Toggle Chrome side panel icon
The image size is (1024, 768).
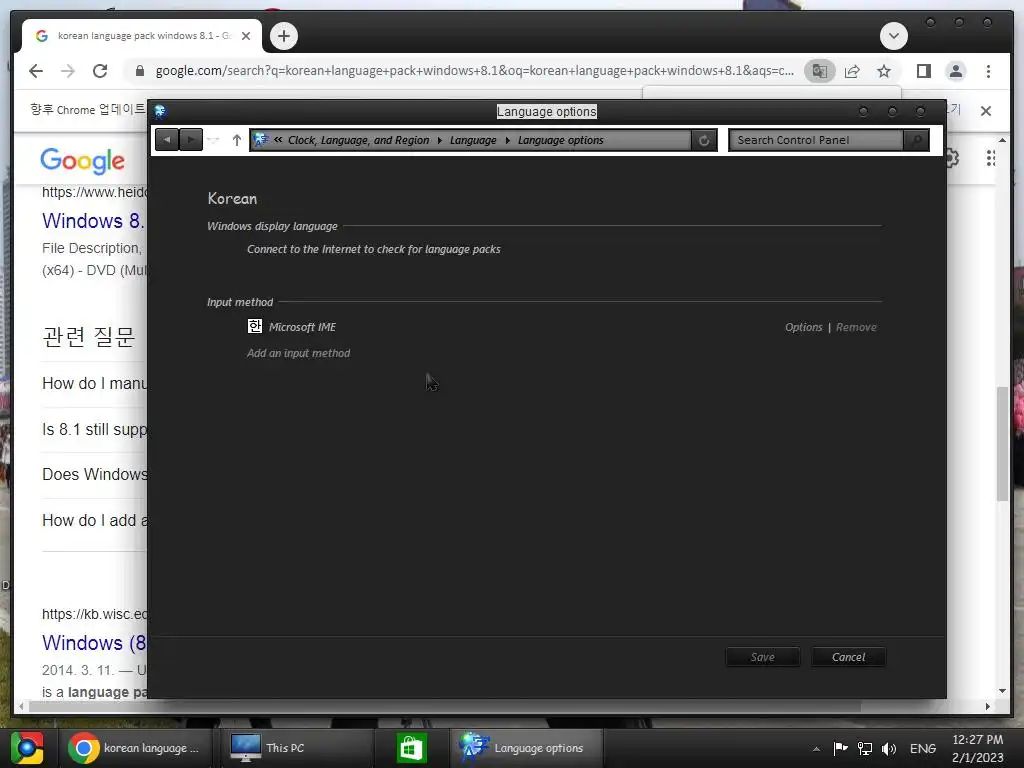(x=923, y=71)
